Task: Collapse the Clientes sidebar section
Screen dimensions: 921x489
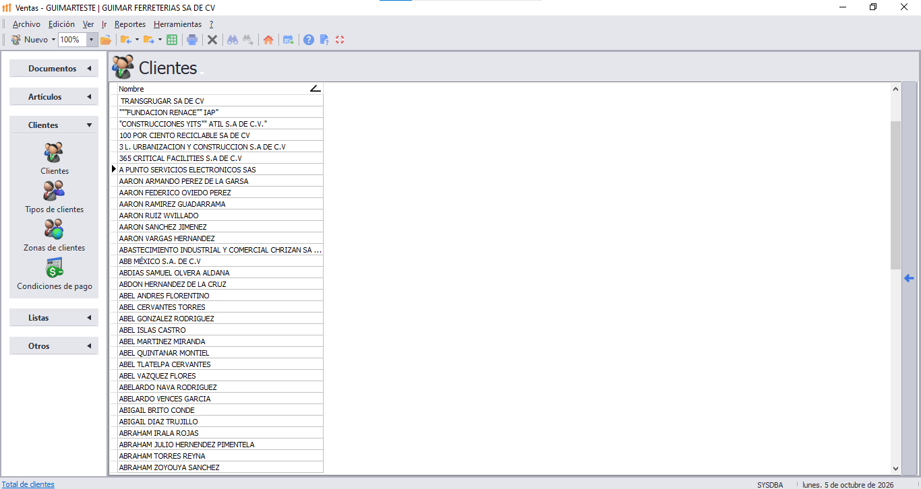Action: (x=54, y=125)
